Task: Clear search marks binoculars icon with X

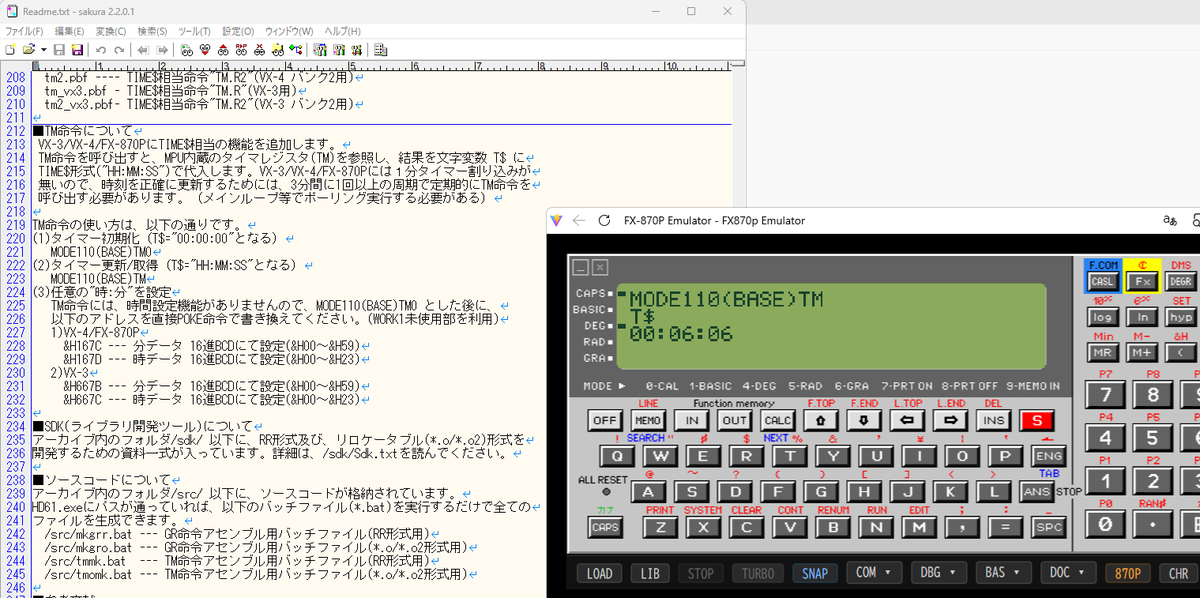Action: click(259, 49)
